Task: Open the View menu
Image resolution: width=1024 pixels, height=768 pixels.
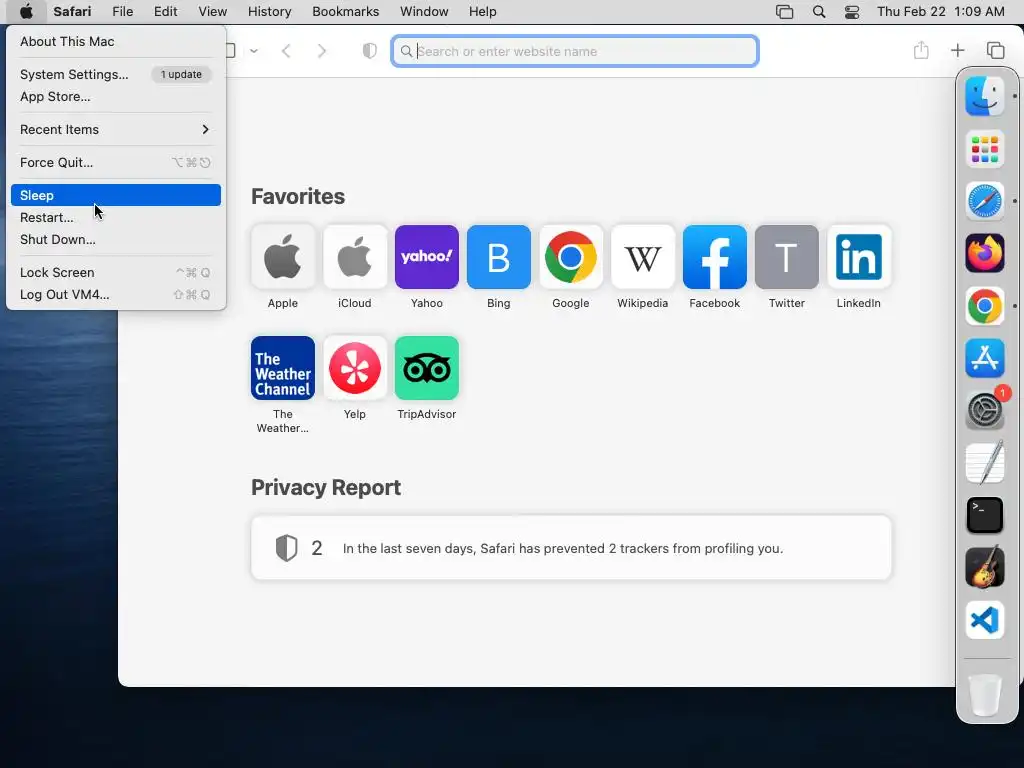Action: tap(212, 12)
